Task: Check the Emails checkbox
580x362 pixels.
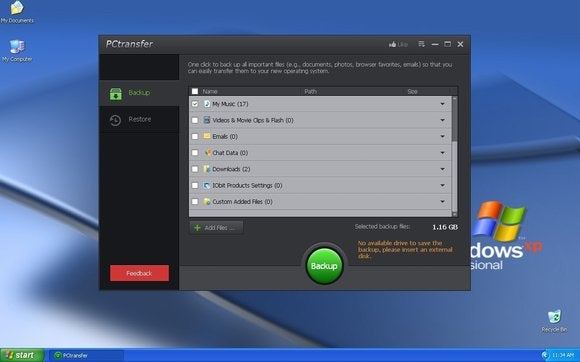Action: (x=195, y=136)
